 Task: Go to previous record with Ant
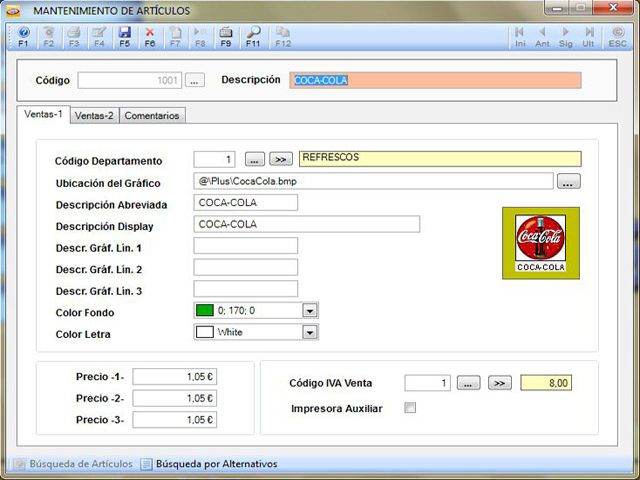point(542,37)
